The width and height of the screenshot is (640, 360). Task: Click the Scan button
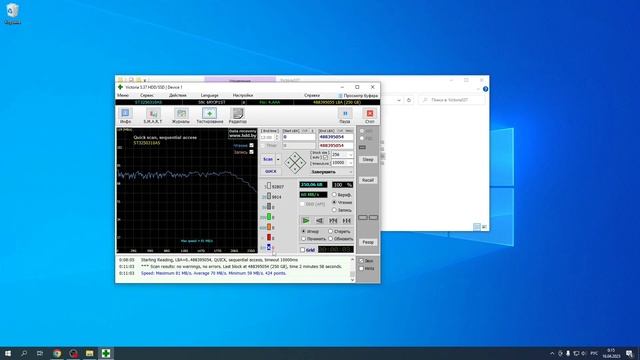coord(268,159)
